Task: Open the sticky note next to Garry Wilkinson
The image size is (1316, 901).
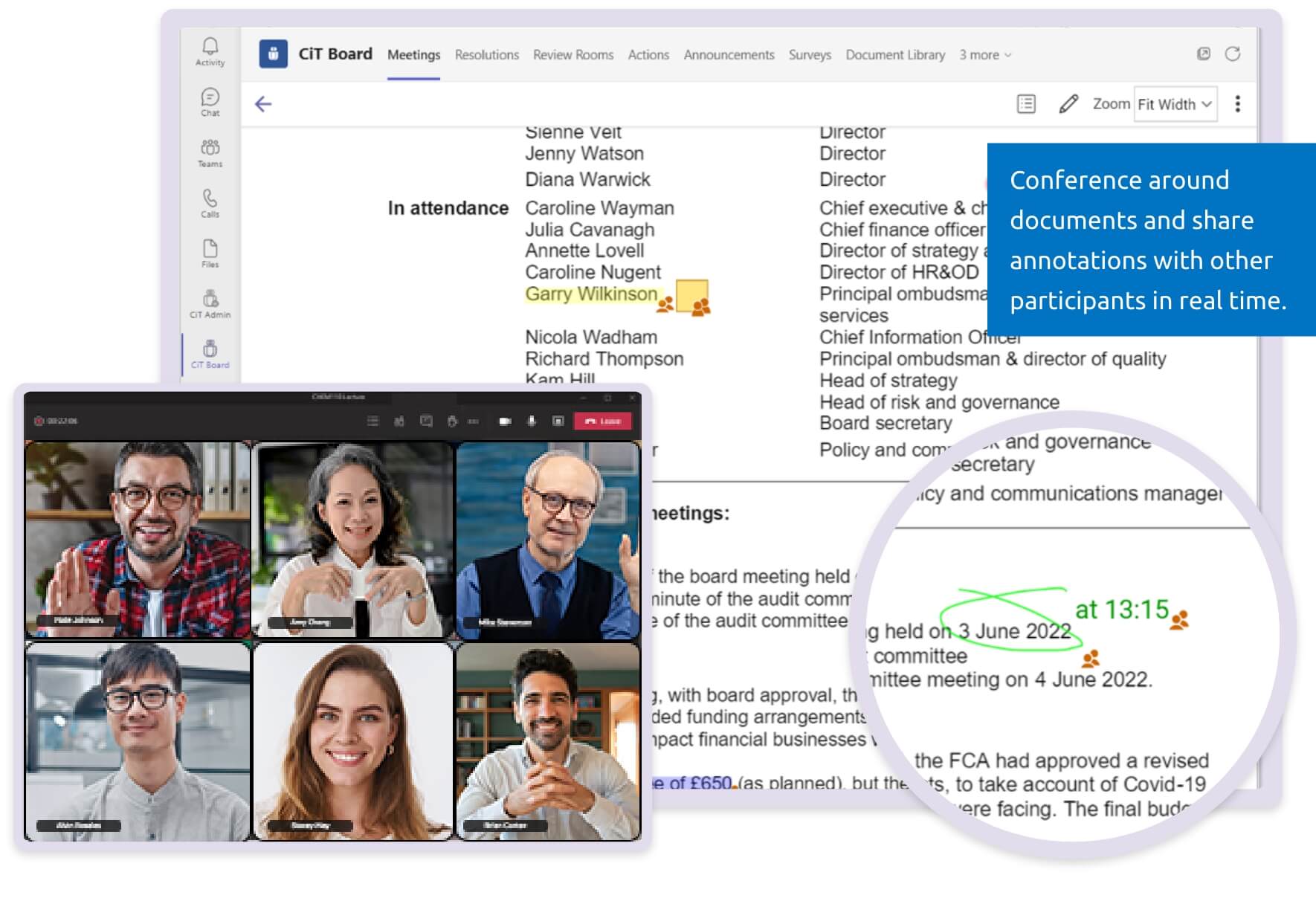Action: point(693,297)
